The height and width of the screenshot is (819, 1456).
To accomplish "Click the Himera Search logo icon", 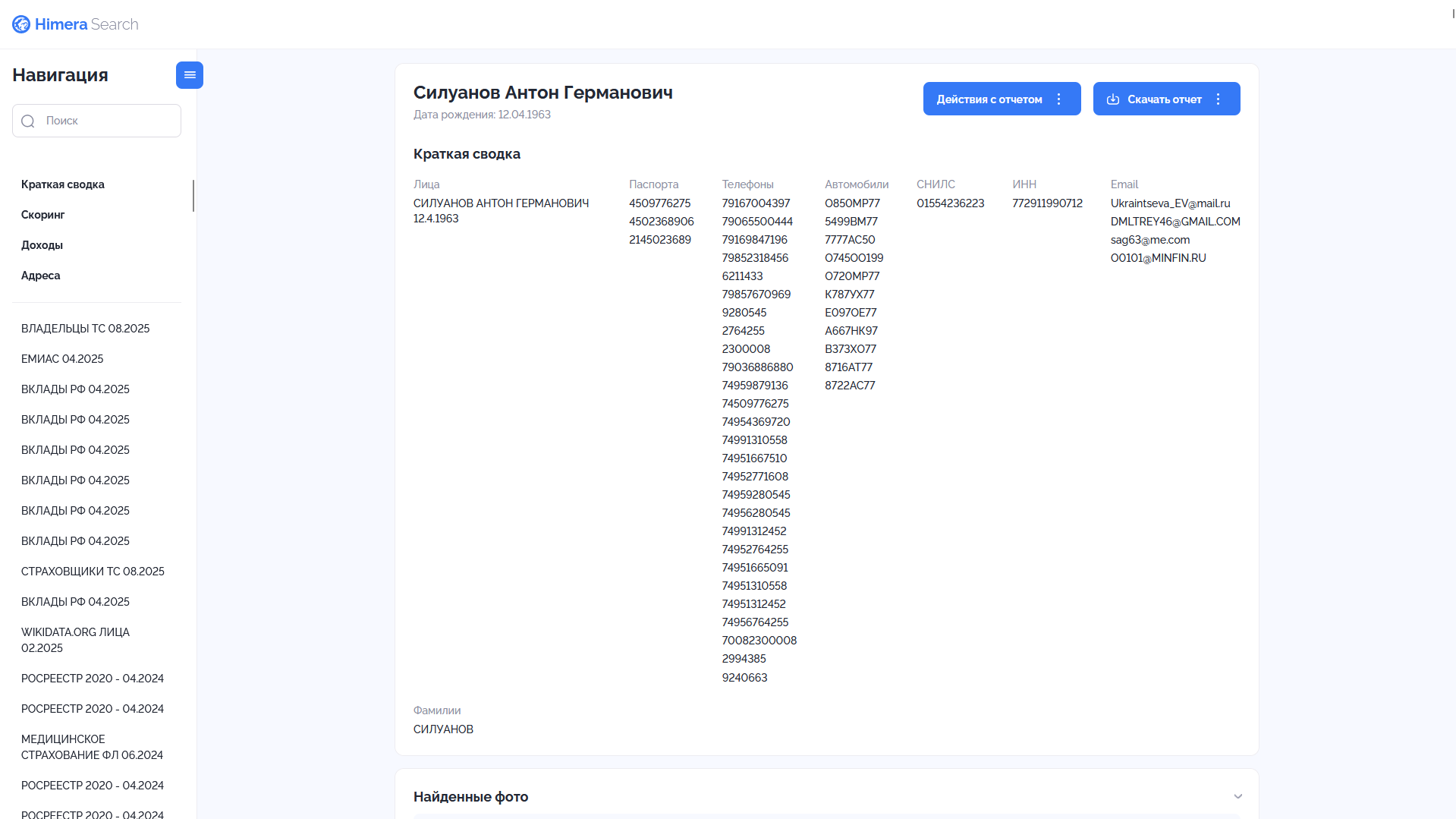I will pos(21,24).
